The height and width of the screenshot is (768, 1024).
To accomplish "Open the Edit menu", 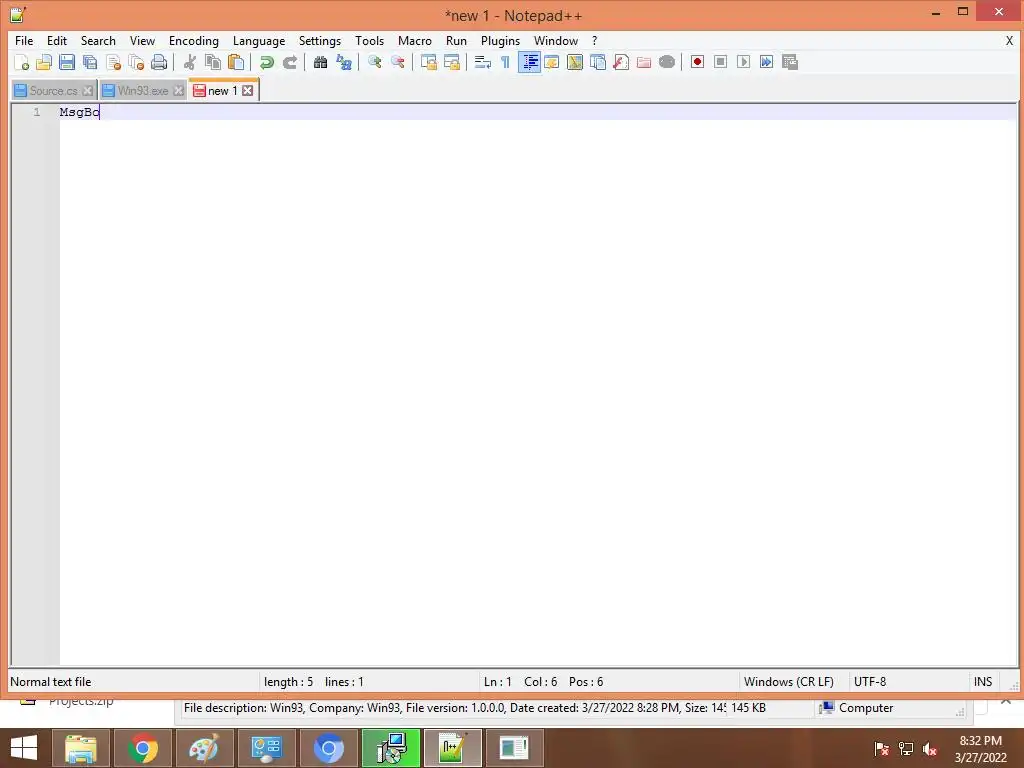I will click(57, 40).
